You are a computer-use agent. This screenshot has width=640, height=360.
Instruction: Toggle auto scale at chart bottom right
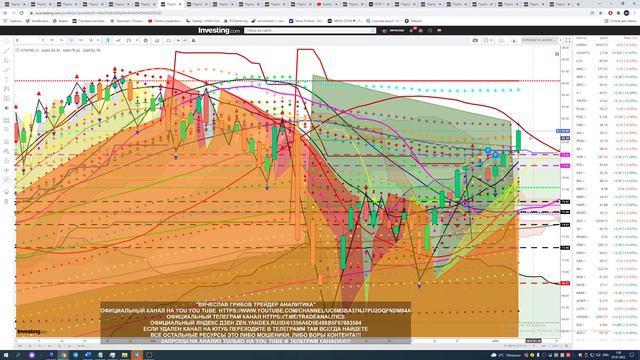pyautogui.click(x=556, y=346)
